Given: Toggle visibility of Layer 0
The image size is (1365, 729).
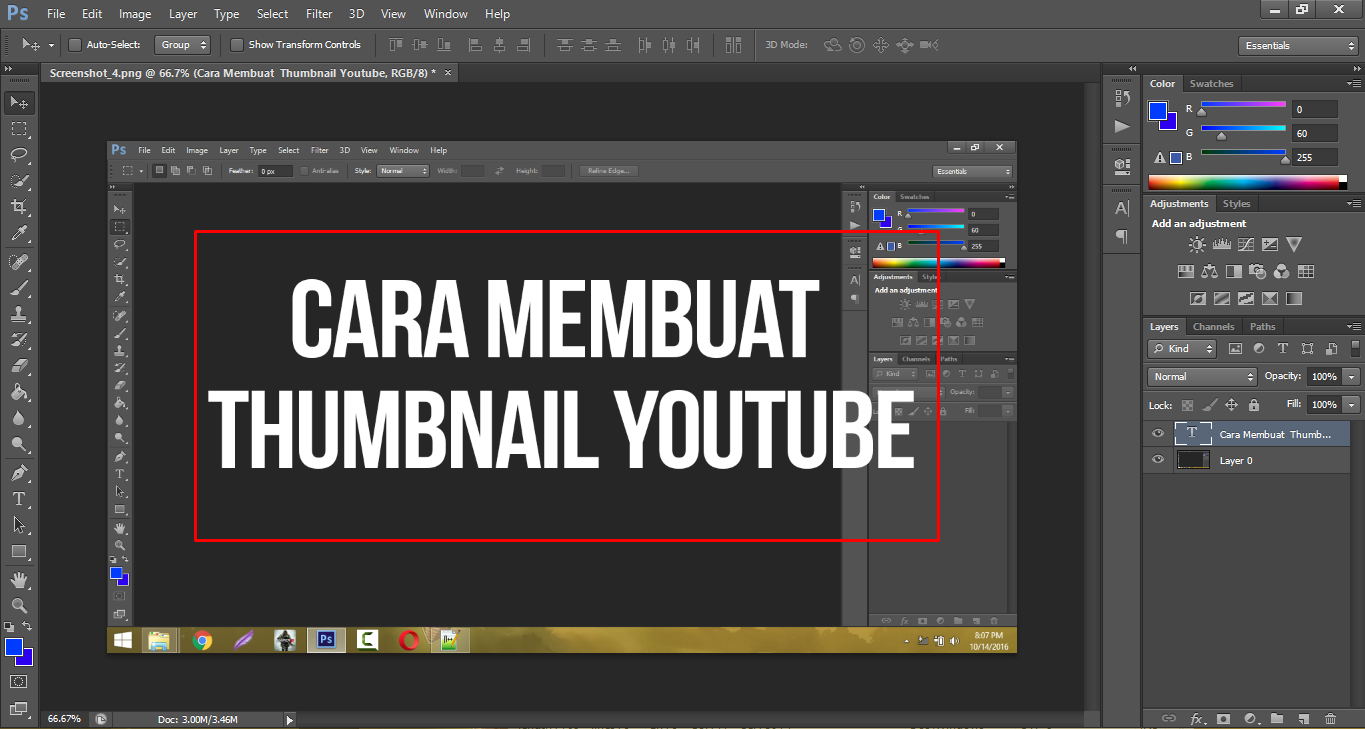Looking at the screenshot, I should tap(1157, 460).
